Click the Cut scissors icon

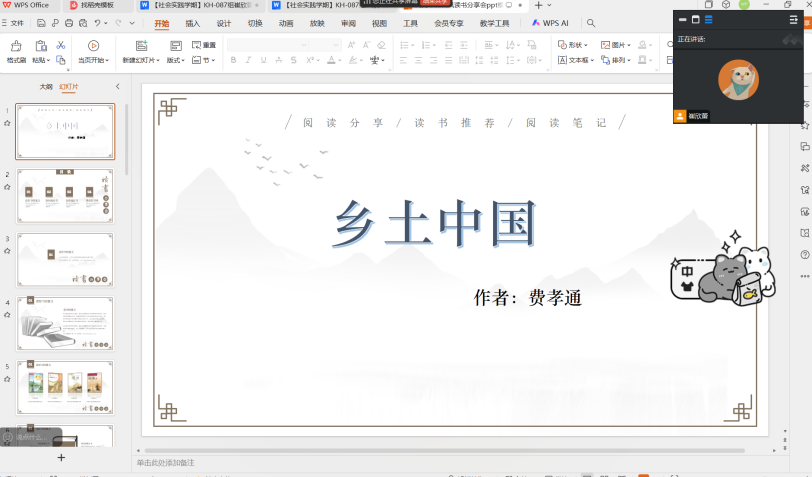coord(61,45)
